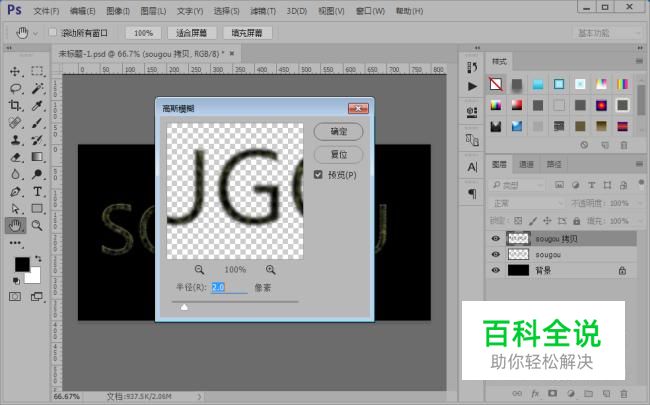The width and height of the screenshot is (650, 405).
Task: Add layer style fx button
Action: tap(535, 393)
